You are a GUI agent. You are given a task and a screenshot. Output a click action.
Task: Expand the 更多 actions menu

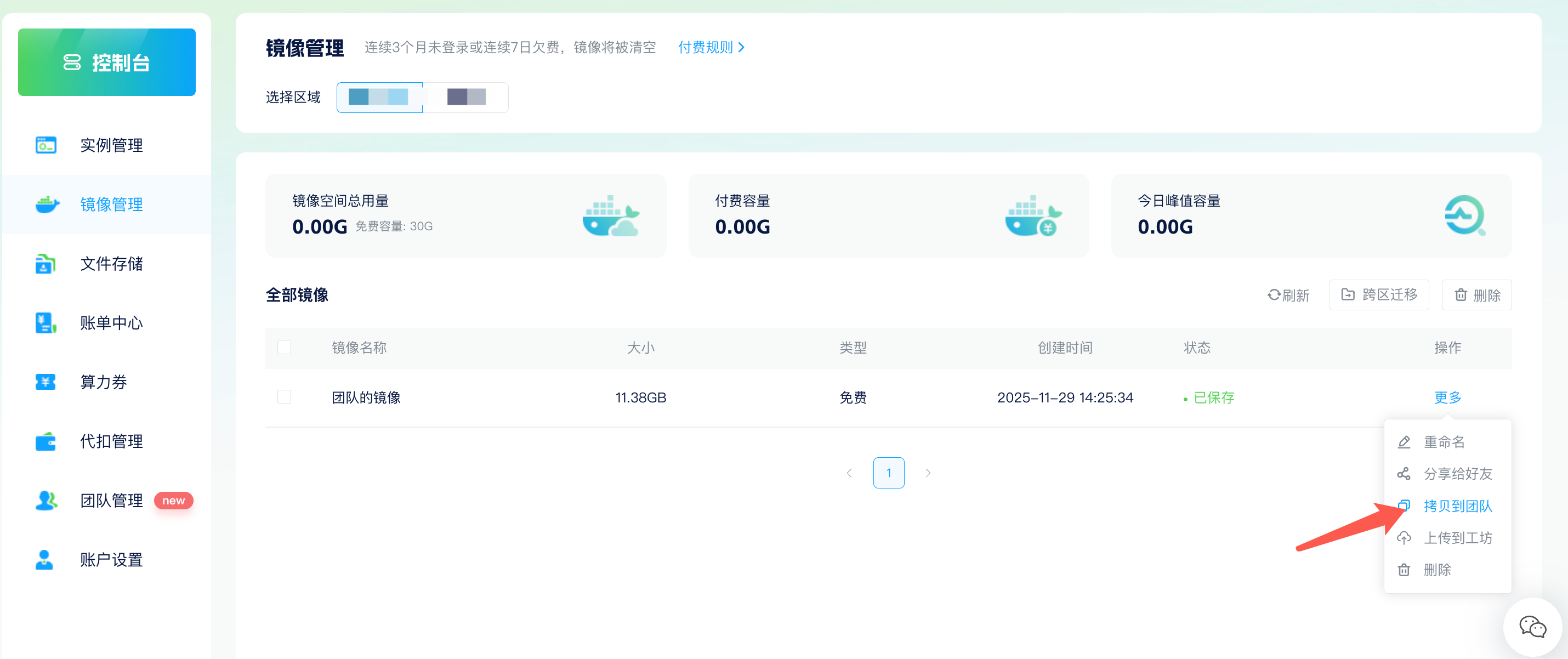[x=1447, y=397]
